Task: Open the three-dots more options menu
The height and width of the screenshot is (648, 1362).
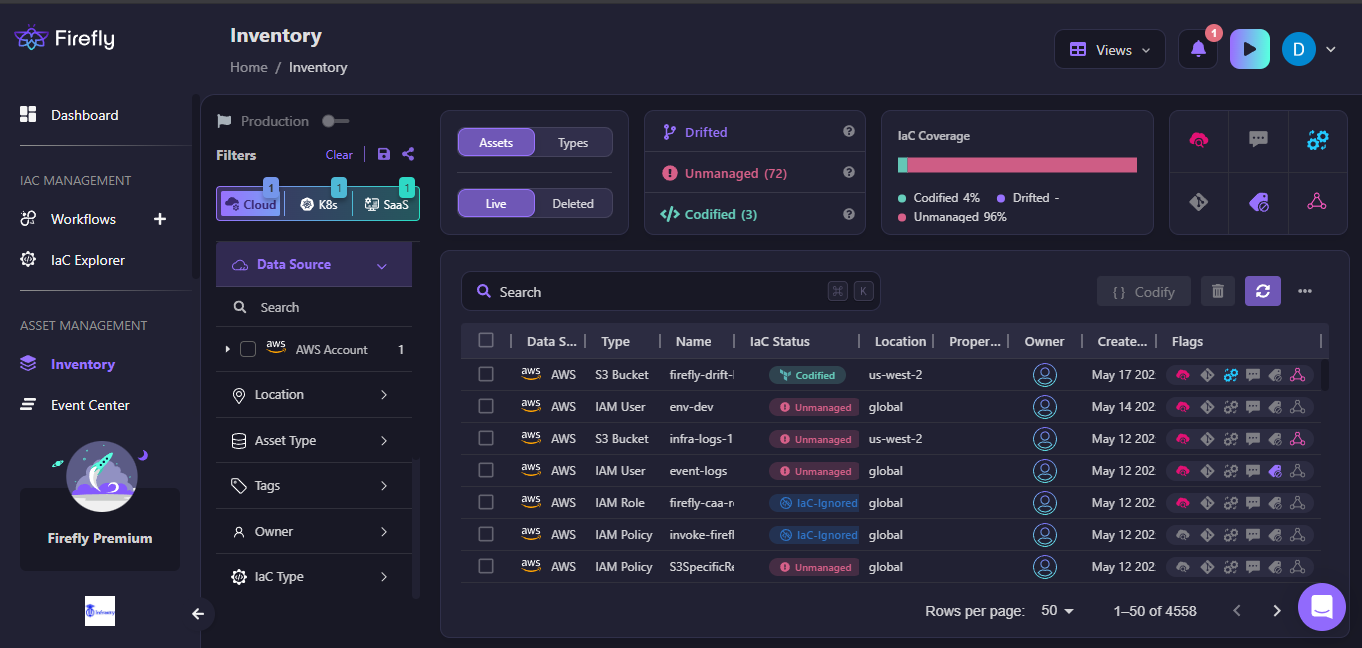Action: [x=1305, y=291]
